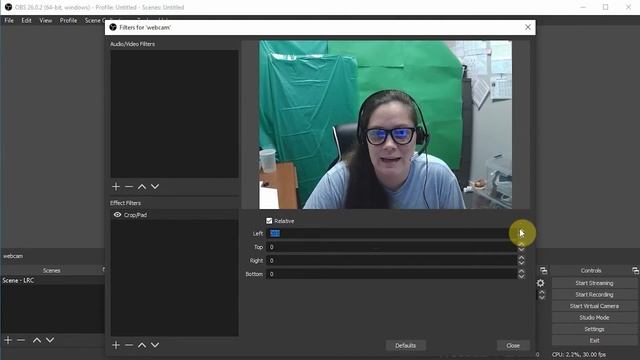Click the Close button in Filters dialog

513,346
